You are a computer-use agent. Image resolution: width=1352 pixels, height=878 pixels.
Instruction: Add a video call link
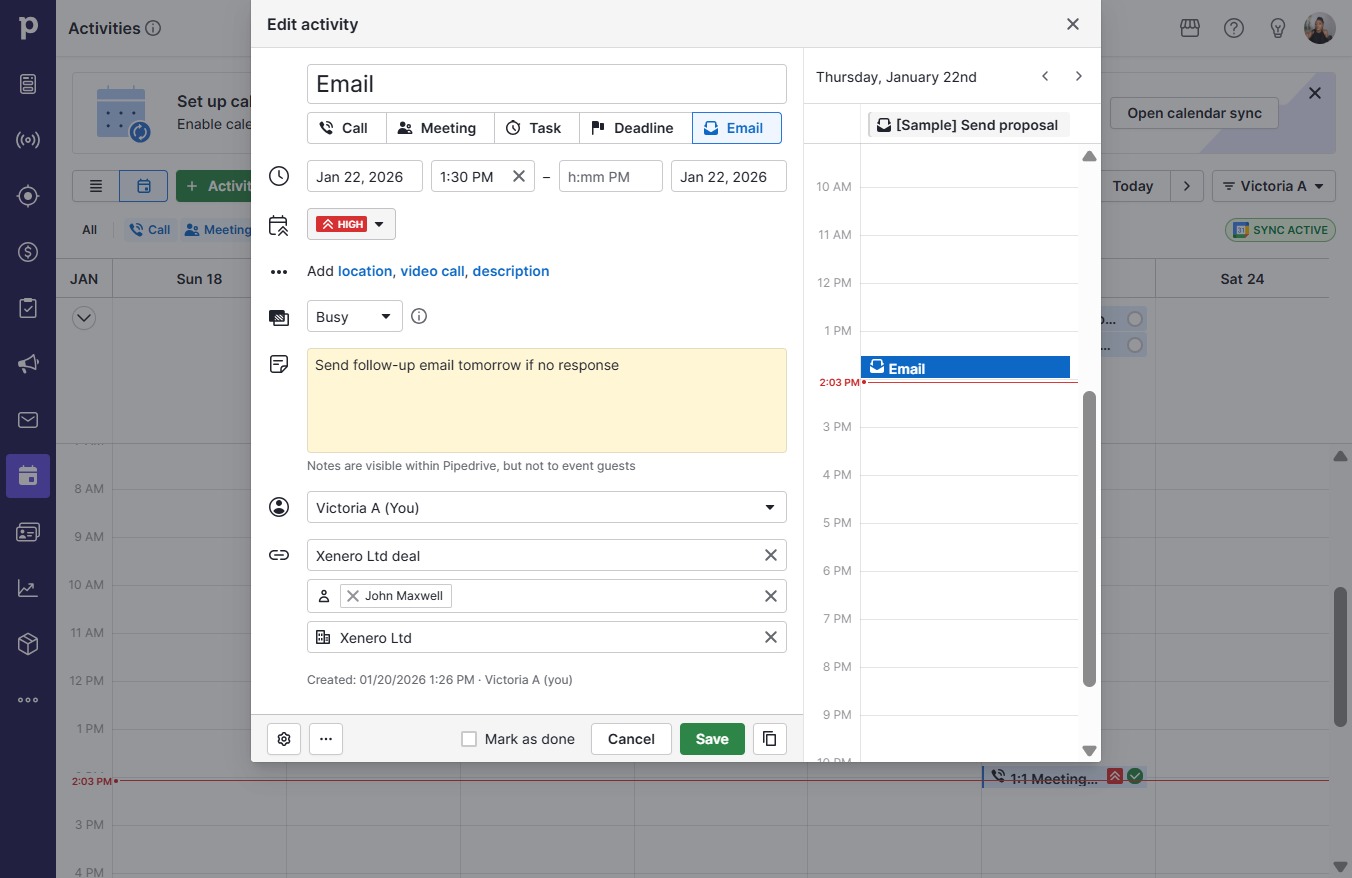tap(432, 271)
